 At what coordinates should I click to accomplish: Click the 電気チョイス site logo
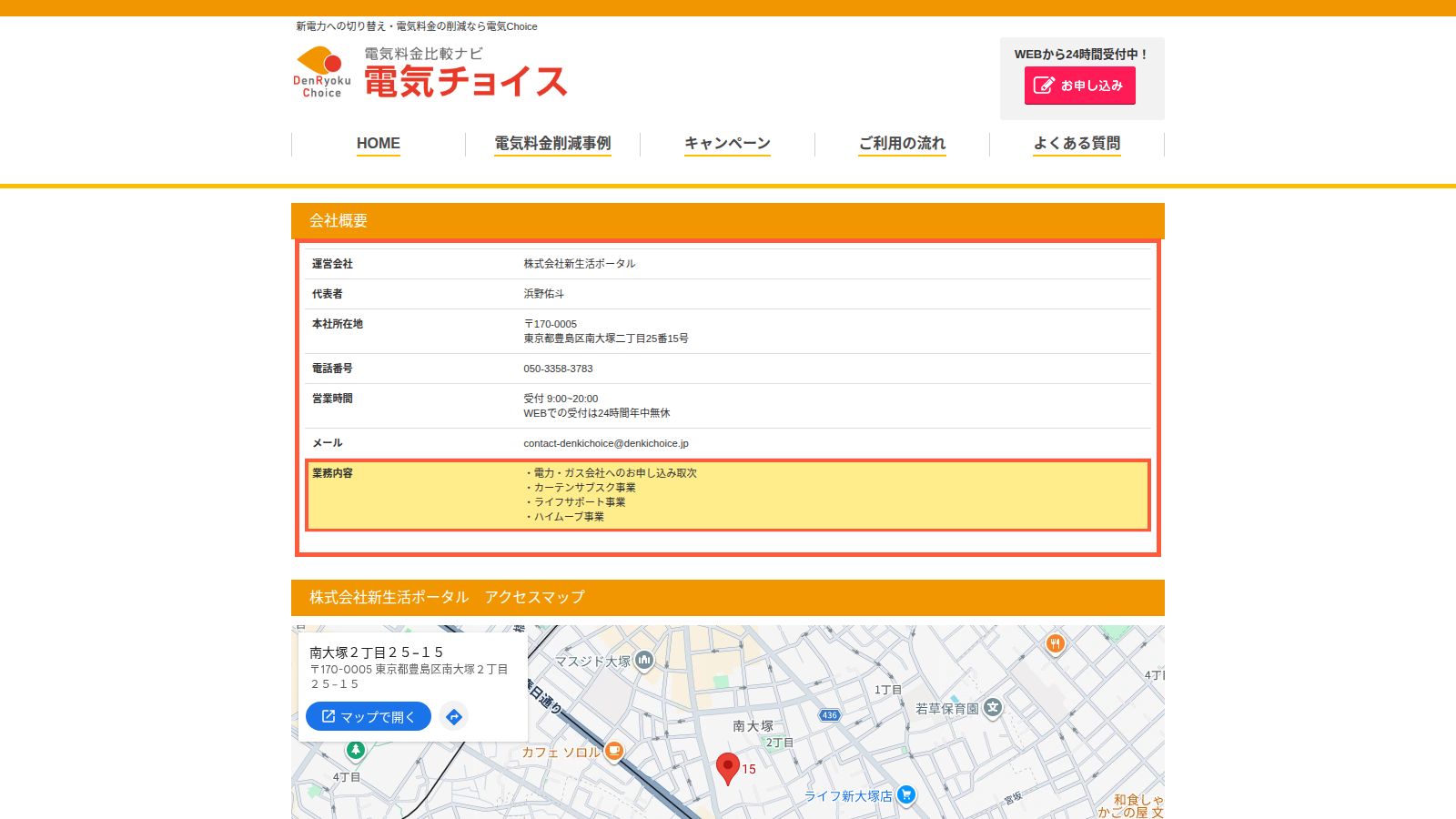430,72
